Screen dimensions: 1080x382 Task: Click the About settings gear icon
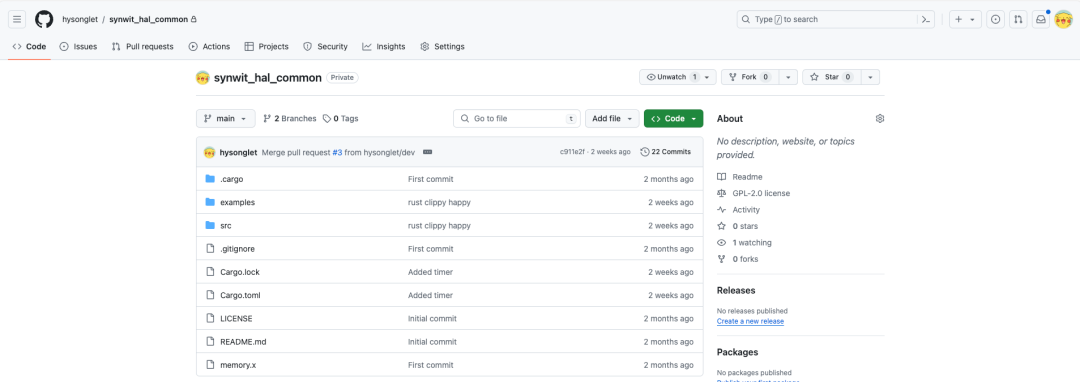pyautogui.click(x=880, y=118)
